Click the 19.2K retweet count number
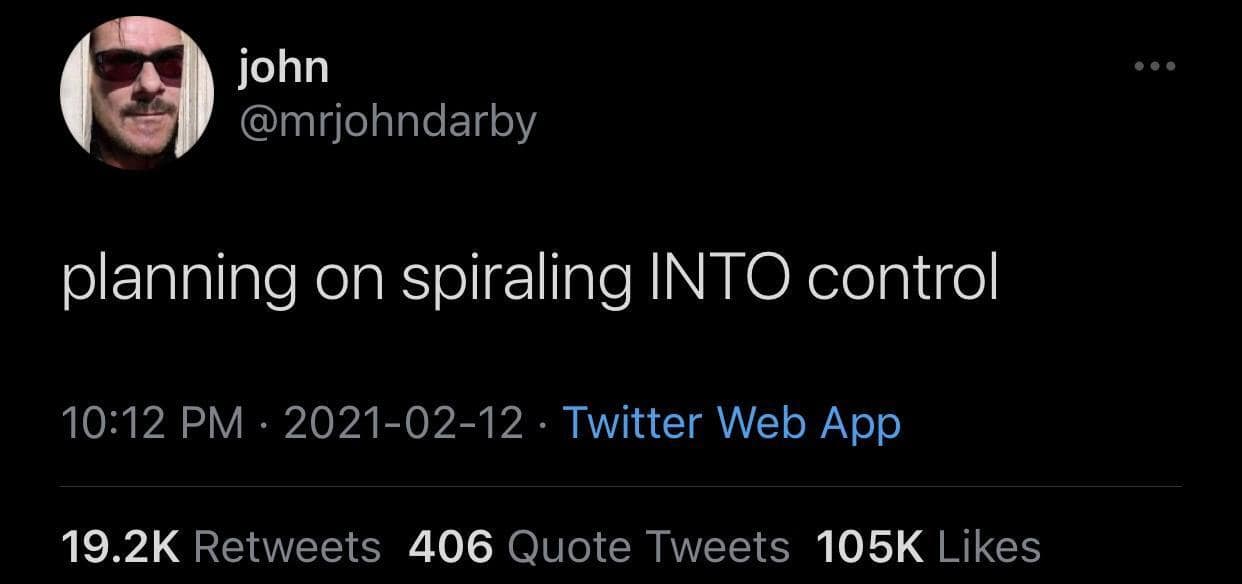This screenshot has height=584, width=1242. click(120, 547)
